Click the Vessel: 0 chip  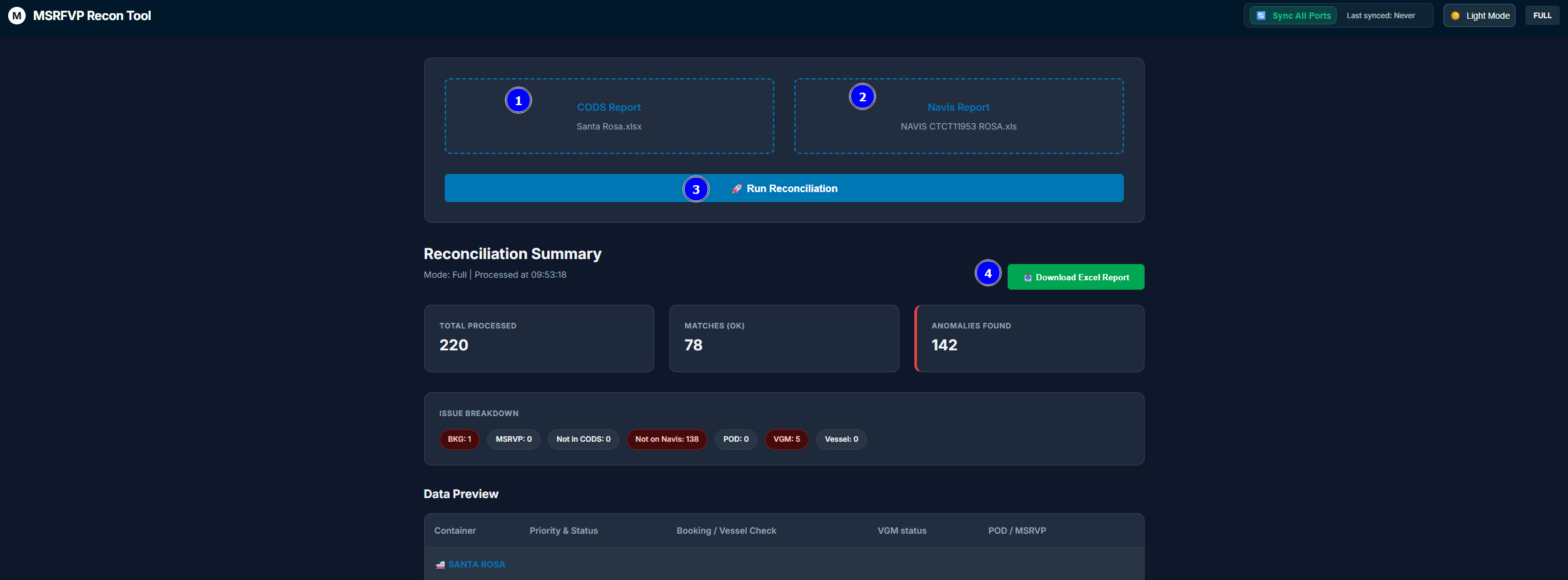tap(841, 439)
